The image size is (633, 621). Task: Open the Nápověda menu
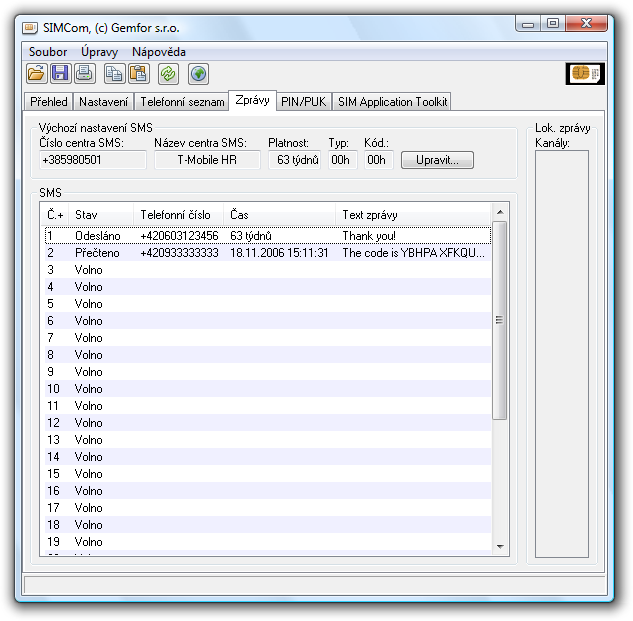pos(158,52)
